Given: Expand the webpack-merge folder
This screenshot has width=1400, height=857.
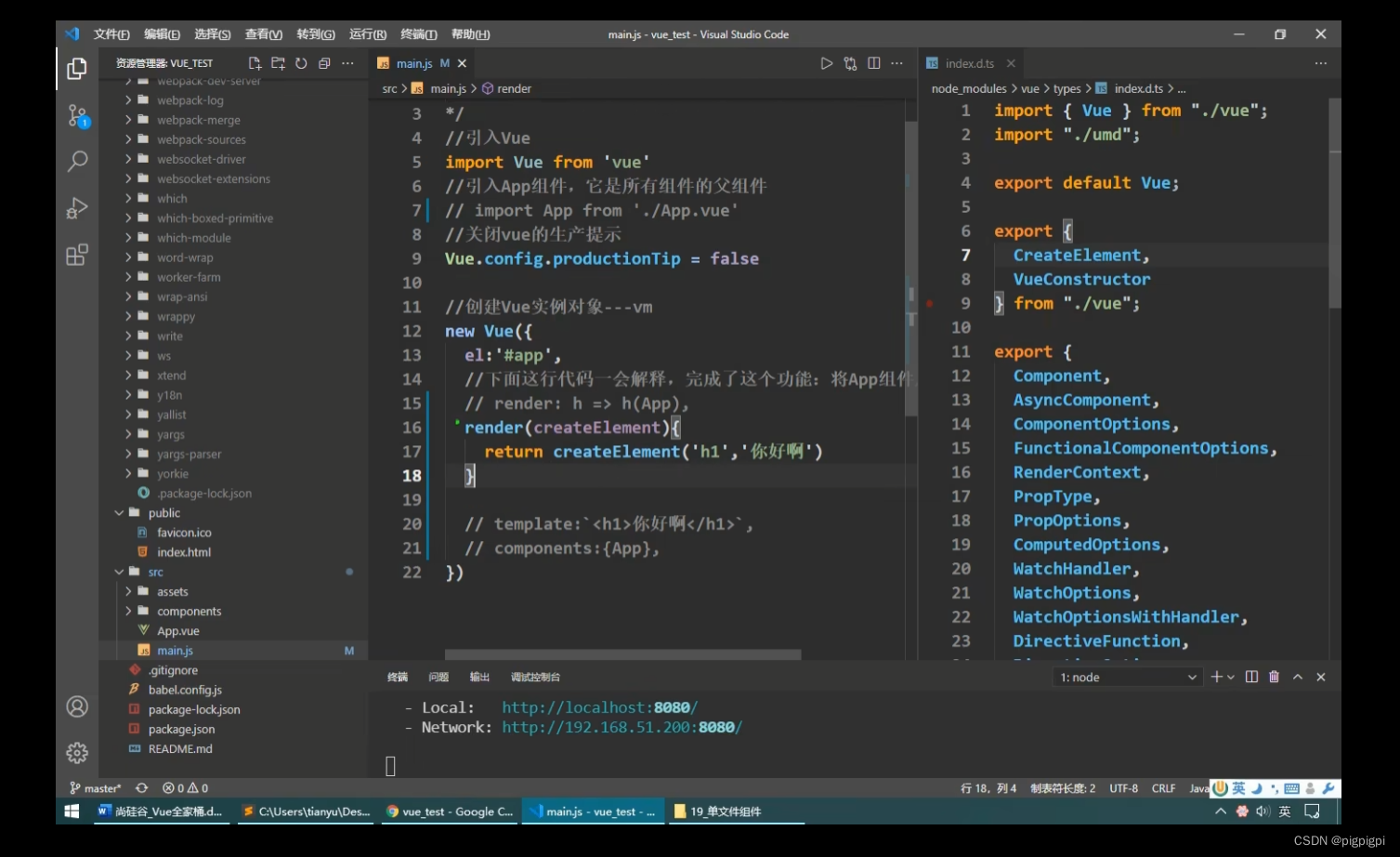Looking at the screenshot, I should click(x=128, y=120).
